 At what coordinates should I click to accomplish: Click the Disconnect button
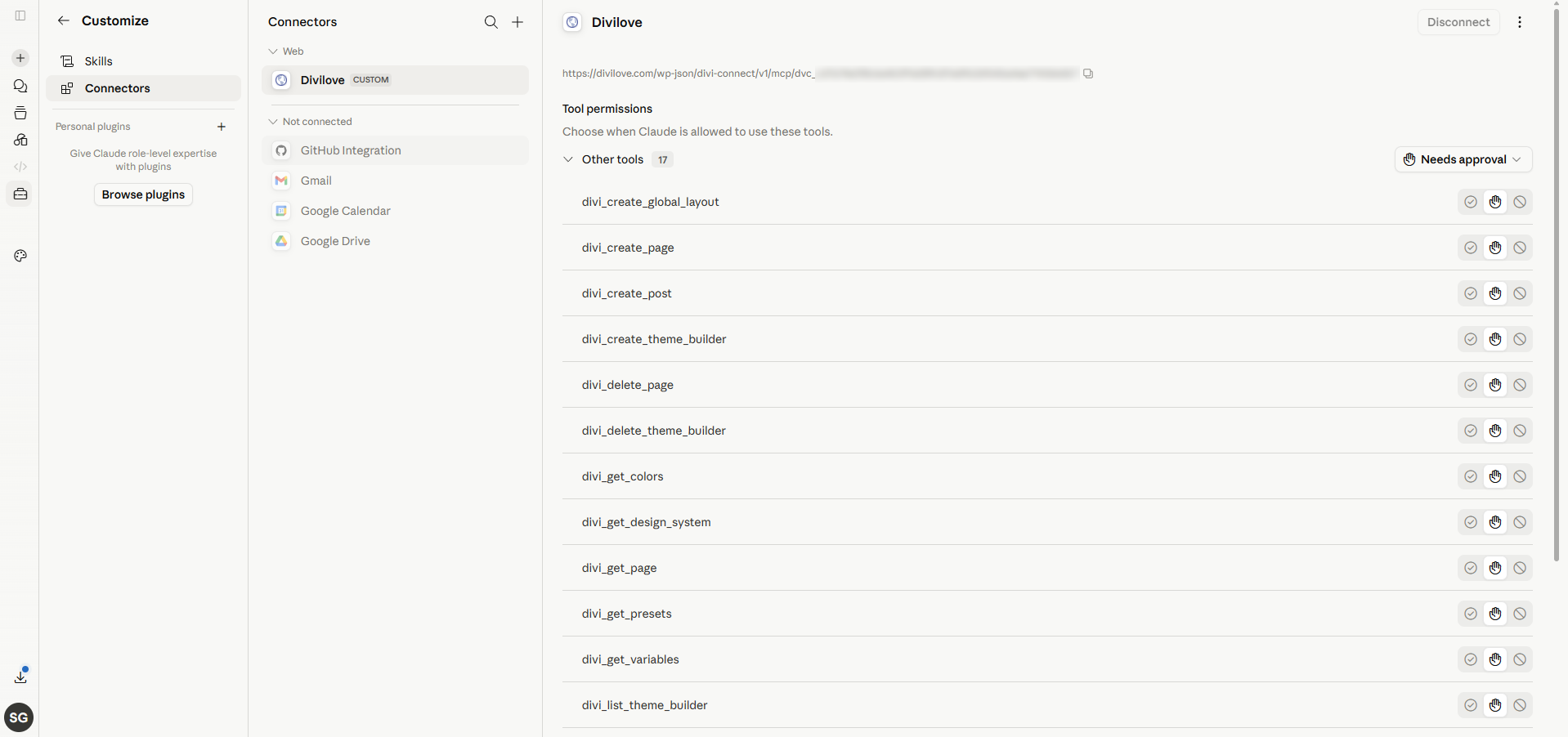[x=1458, y=22]
